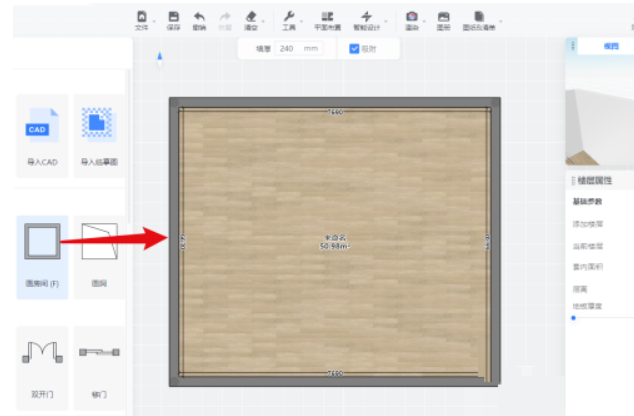Select the 双开门 double door tool
Screen dimensions: 634x416
click(x=42, y=368)
